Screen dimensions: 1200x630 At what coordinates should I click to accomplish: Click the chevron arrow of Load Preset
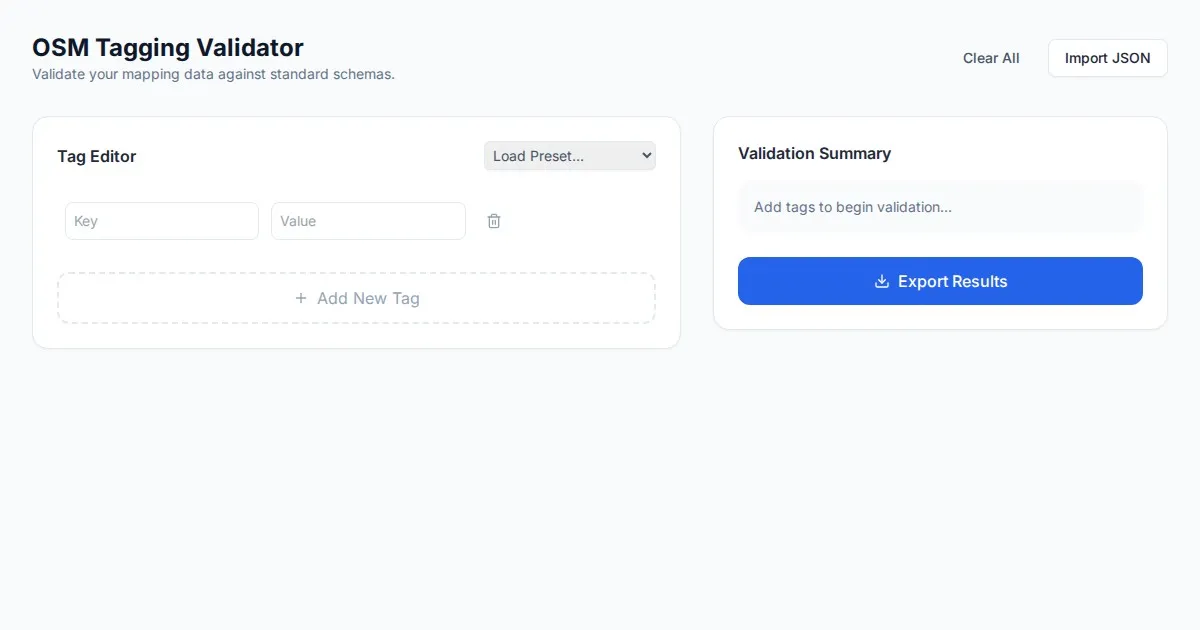tap(646, 156)
